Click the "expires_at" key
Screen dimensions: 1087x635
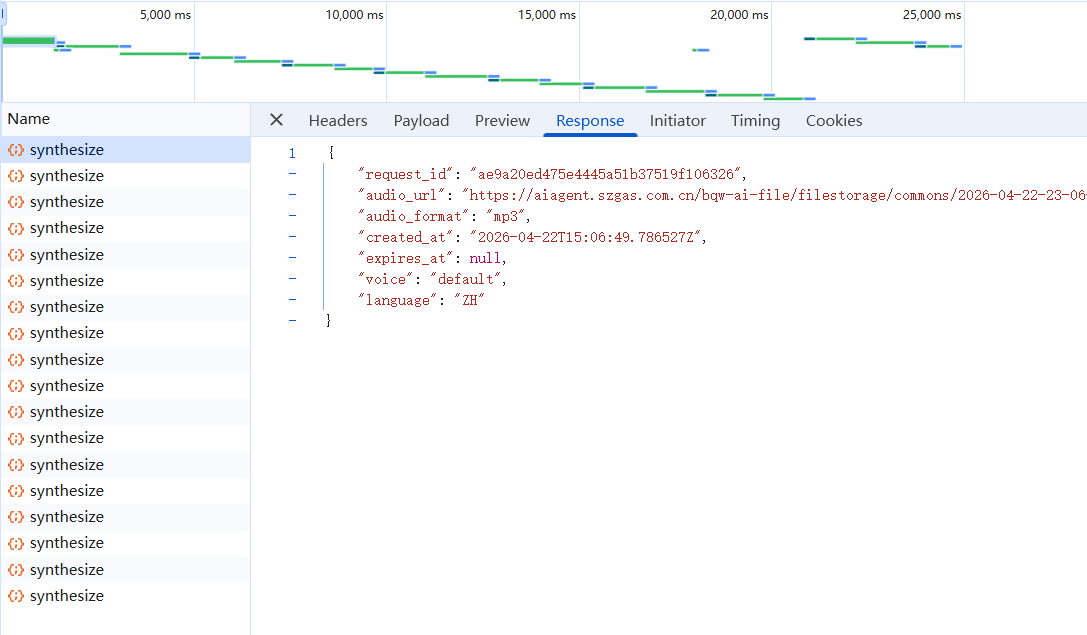406,258
